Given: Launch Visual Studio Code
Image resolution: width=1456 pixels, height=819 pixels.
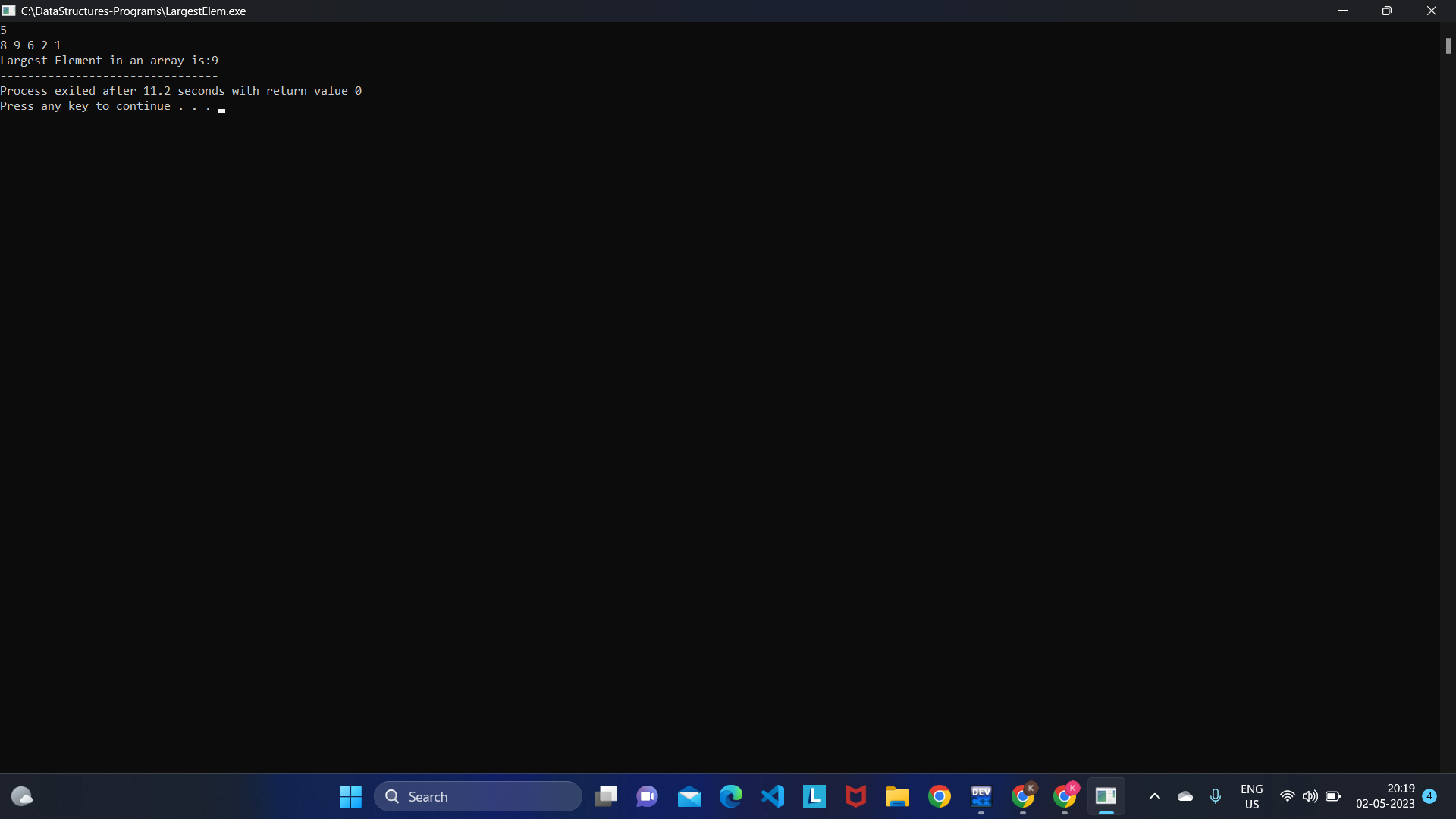Looking at the screenshot, I should [773, 796].
